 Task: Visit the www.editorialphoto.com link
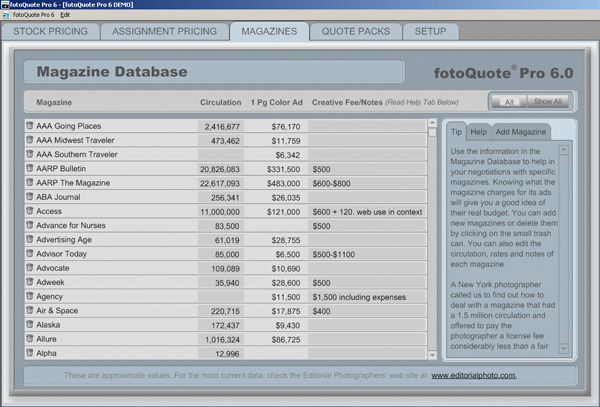[x=474, y=375]
